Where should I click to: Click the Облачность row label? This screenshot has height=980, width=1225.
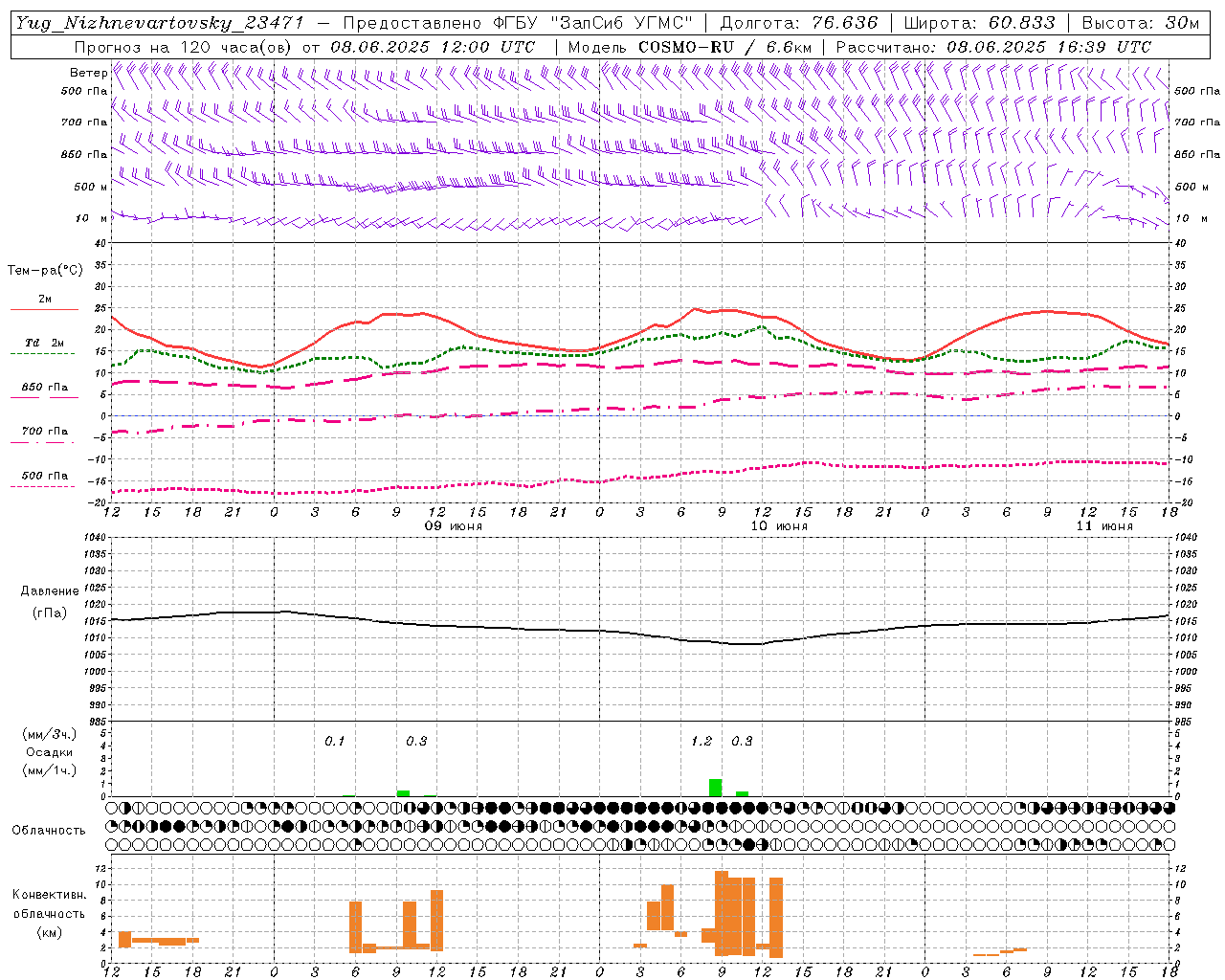click(49, 831)
